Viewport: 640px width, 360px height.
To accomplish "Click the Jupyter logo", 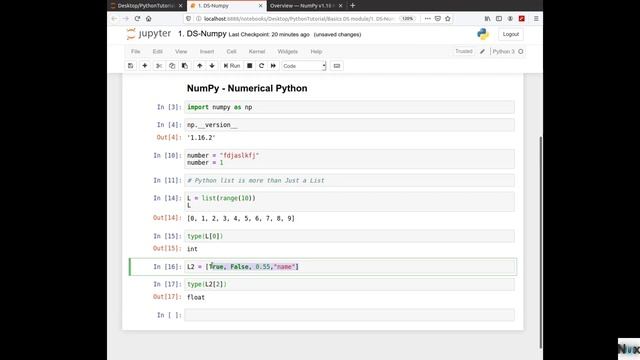I will [149, 34].
